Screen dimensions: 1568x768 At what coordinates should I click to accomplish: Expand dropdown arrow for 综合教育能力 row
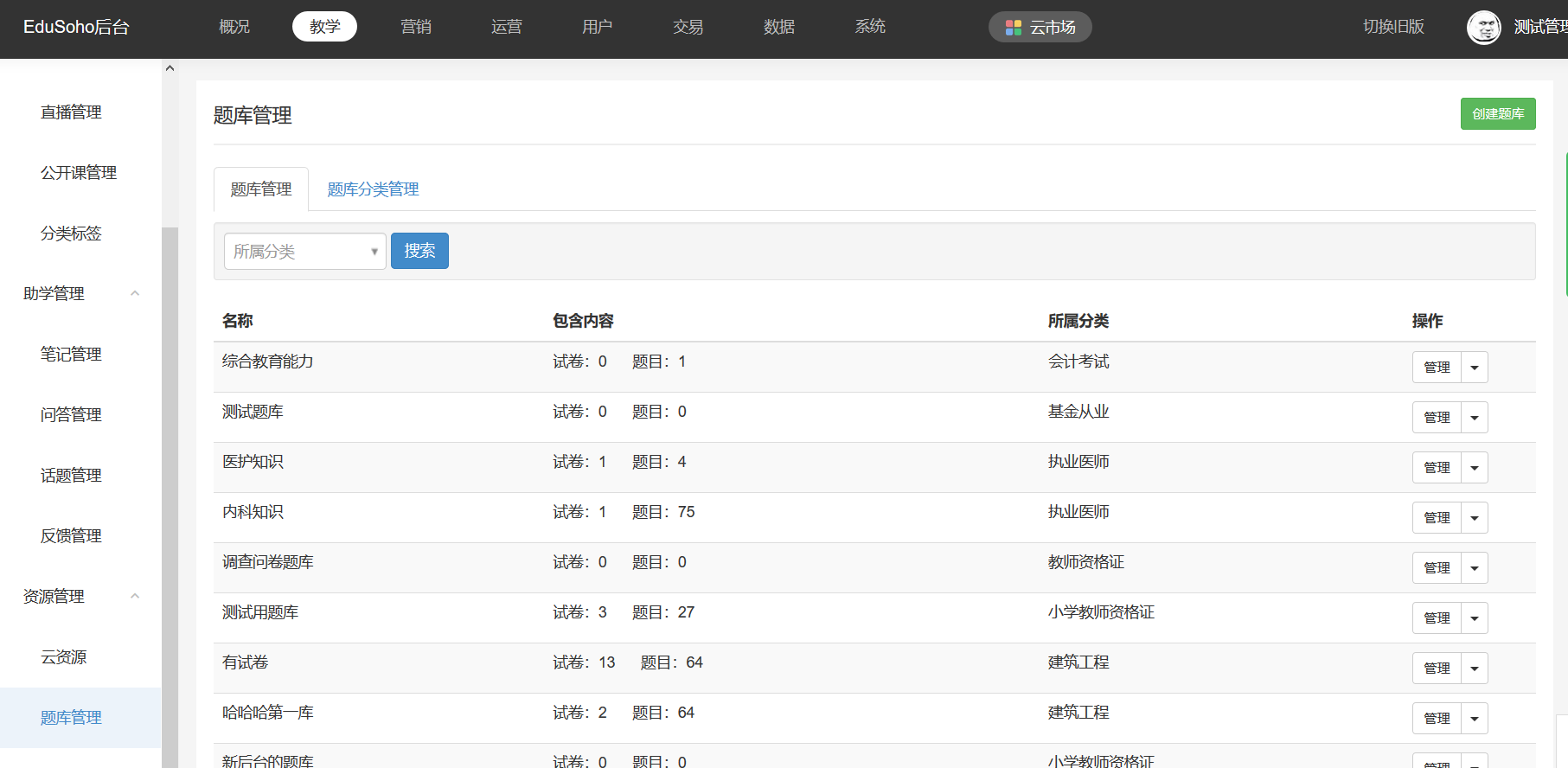click(x=1474, y=368)
